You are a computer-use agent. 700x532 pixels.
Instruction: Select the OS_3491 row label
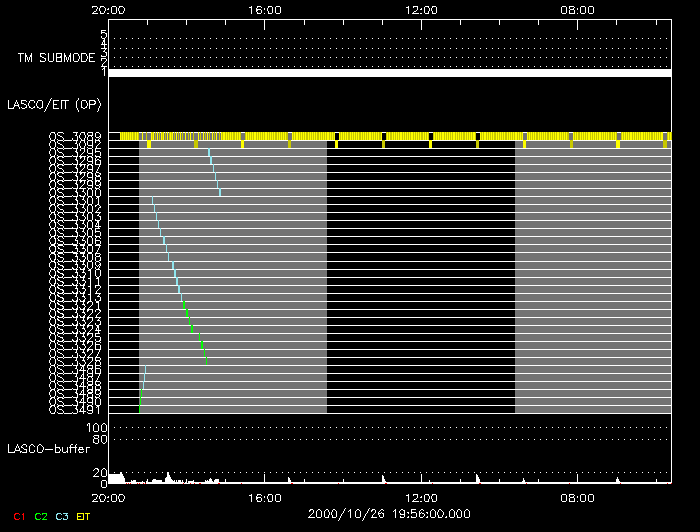click(x=74, y=409)
